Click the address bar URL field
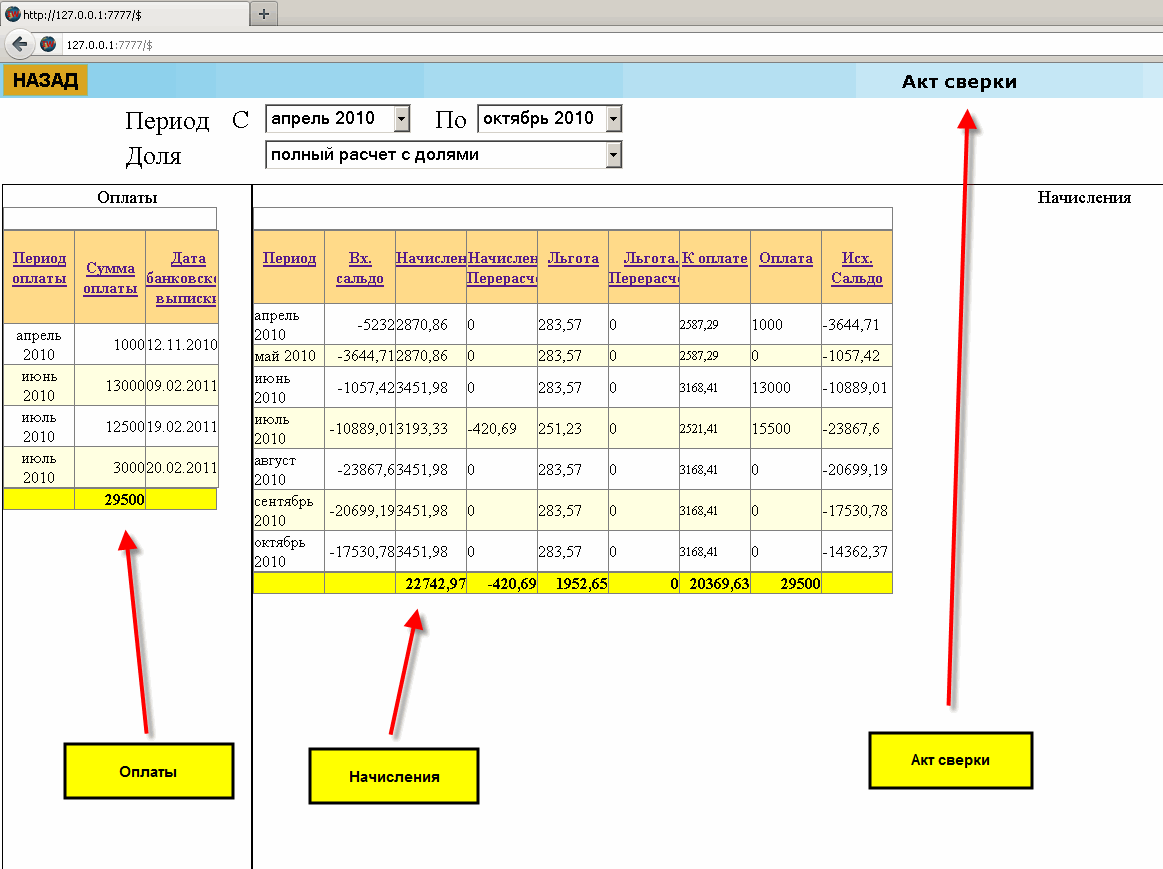 click(x=608, y=44)
